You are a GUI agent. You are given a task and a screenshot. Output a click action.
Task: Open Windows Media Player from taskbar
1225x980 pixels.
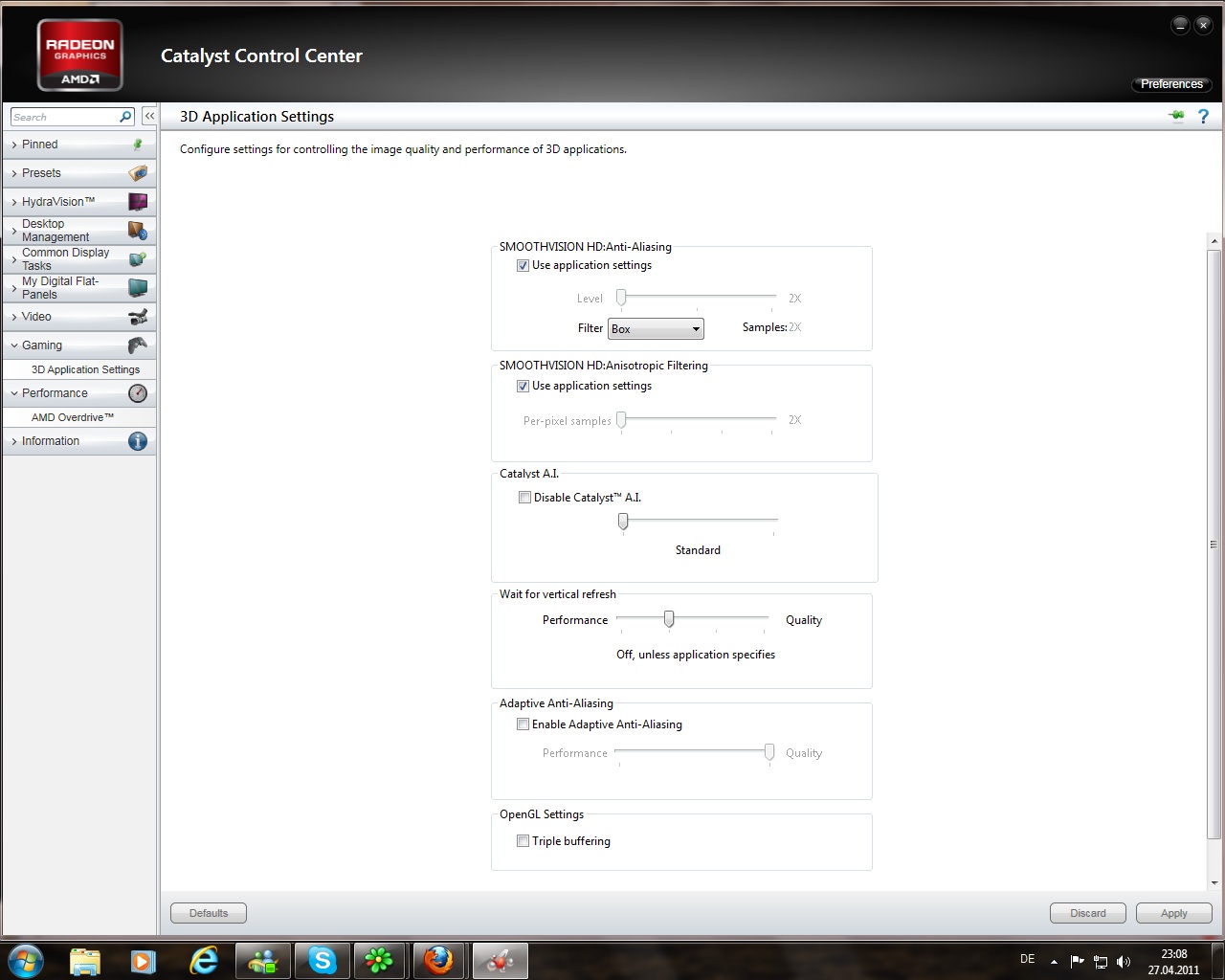[145, 961]
